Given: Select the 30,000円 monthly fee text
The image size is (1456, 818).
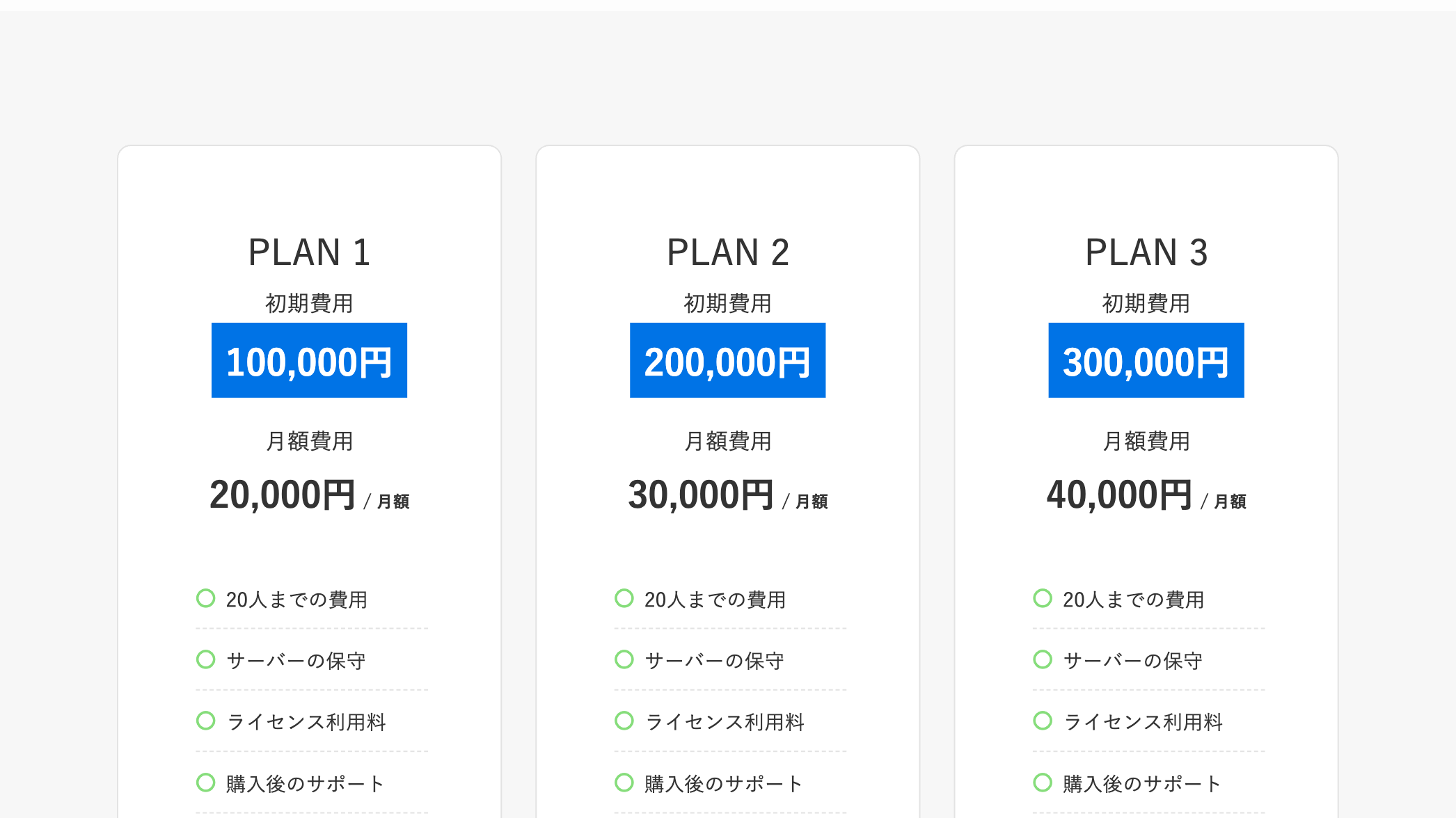Looking at the screenshot, I should pos(701,495).
